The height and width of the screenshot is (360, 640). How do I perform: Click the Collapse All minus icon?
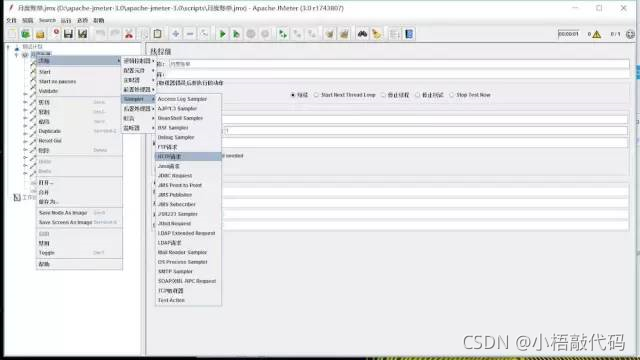click(190, 34)
